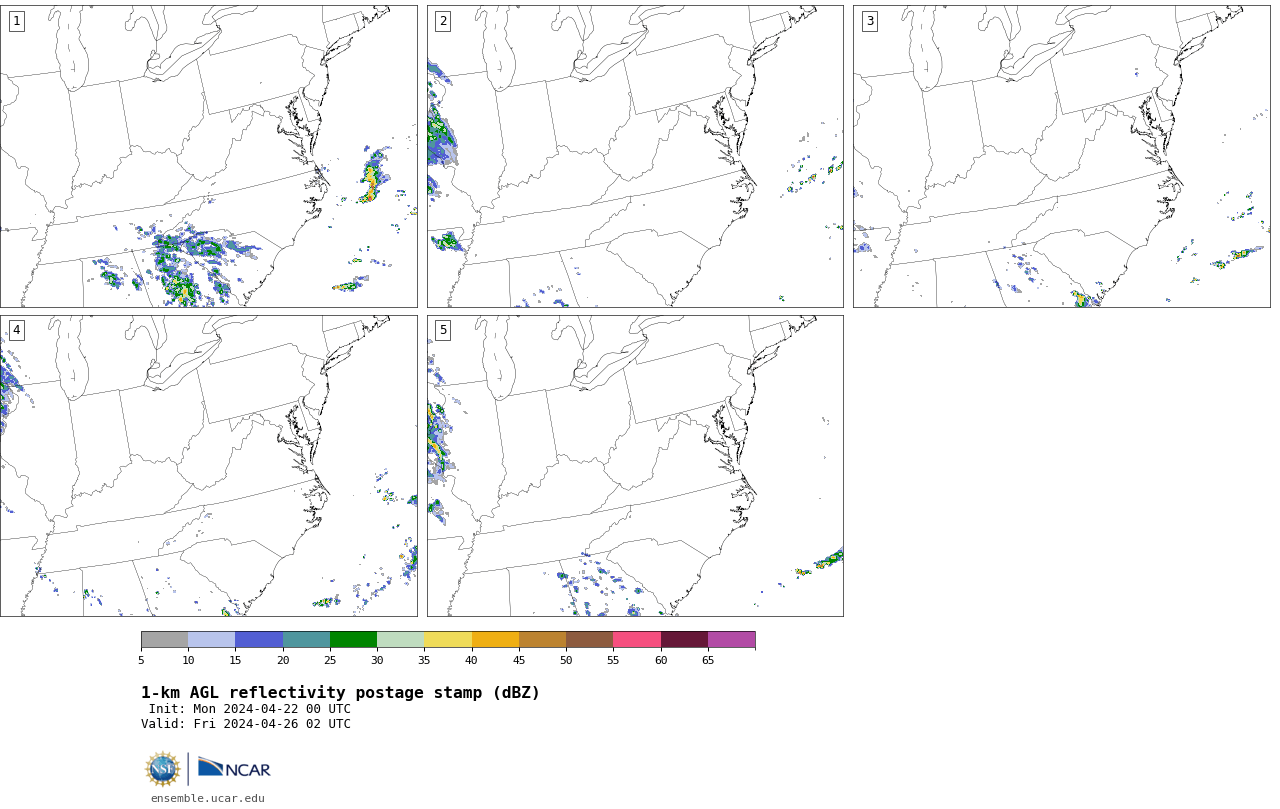Viewport: 1280px width, 809px height.
Task: Click the colorbar tick label '5'
Action: pyautogui.click(x=141, y=660)
